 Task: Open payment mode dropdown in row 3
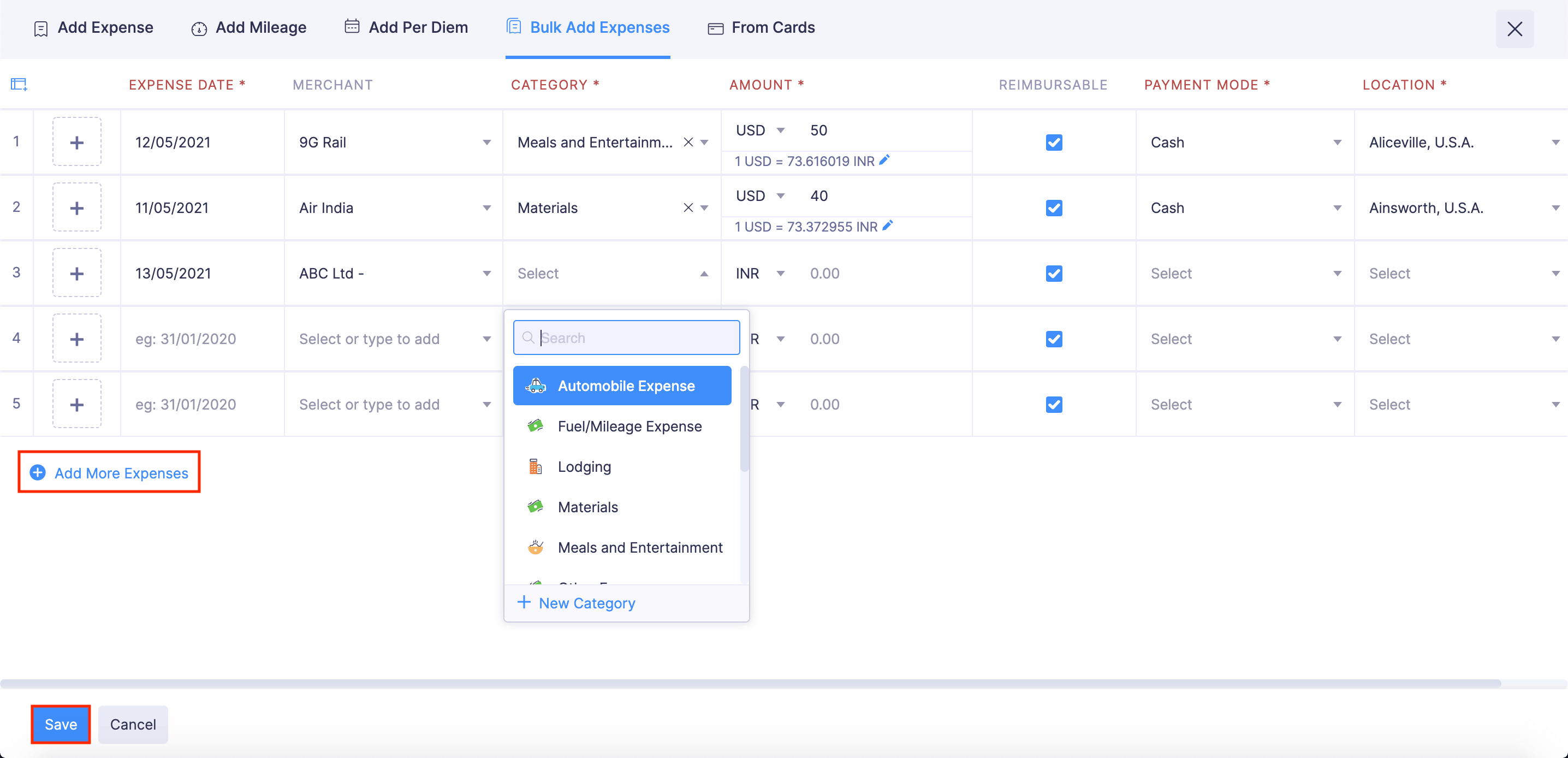click(1244, 274)
